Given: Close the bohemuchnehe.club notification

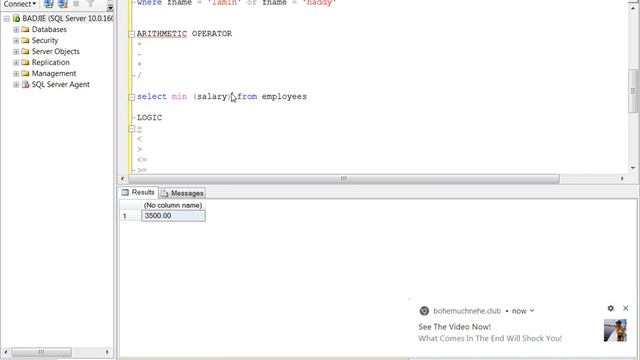Looking at the screenshot, I should coord(626,308).
